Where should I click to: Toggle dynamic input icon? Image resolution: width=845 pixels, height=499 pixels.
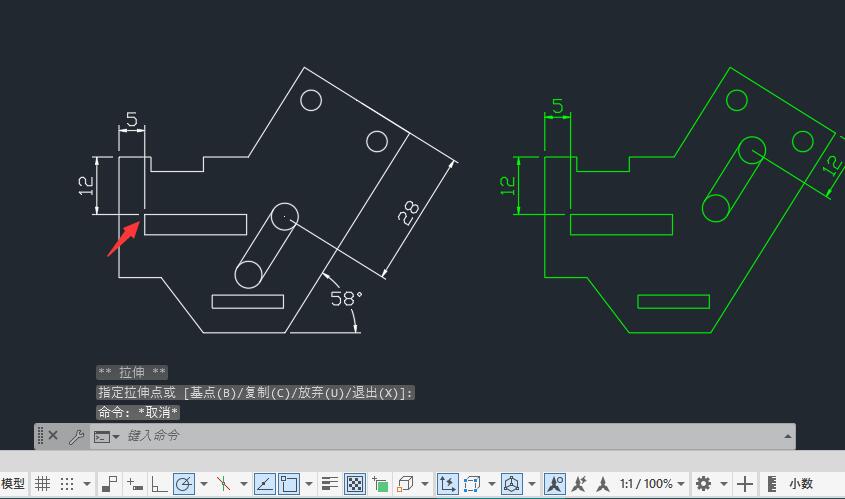[135, 484]
